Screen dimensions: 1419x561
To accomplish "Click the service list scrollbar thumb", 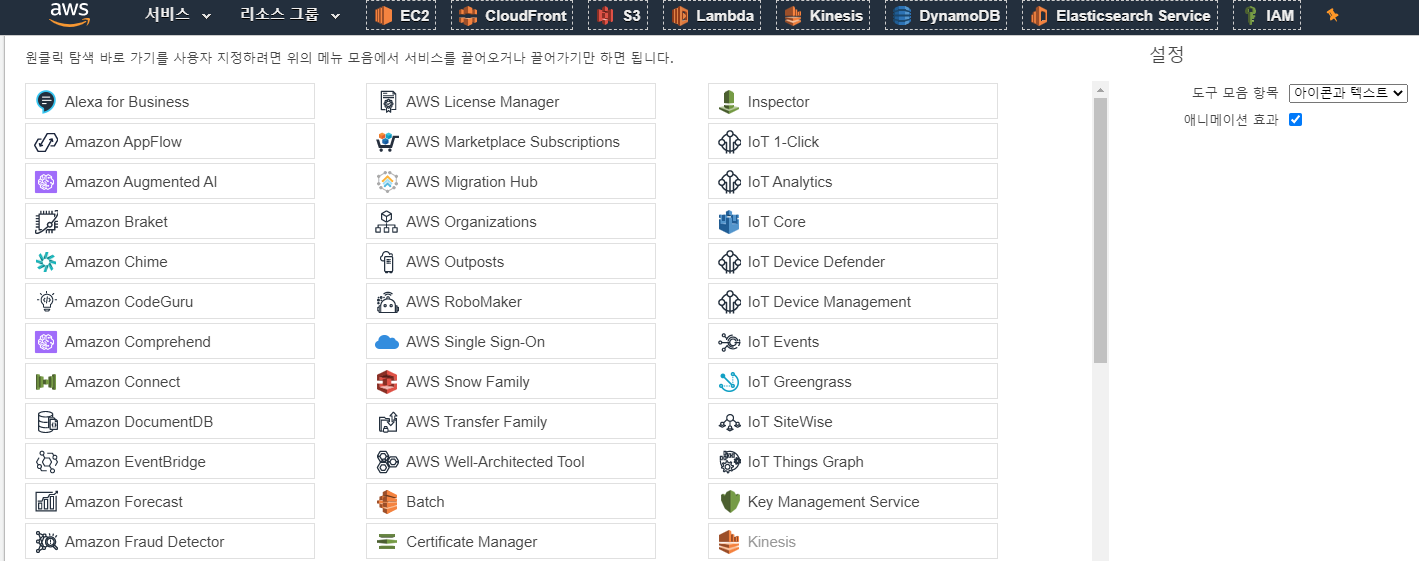I will point(1100,230).
